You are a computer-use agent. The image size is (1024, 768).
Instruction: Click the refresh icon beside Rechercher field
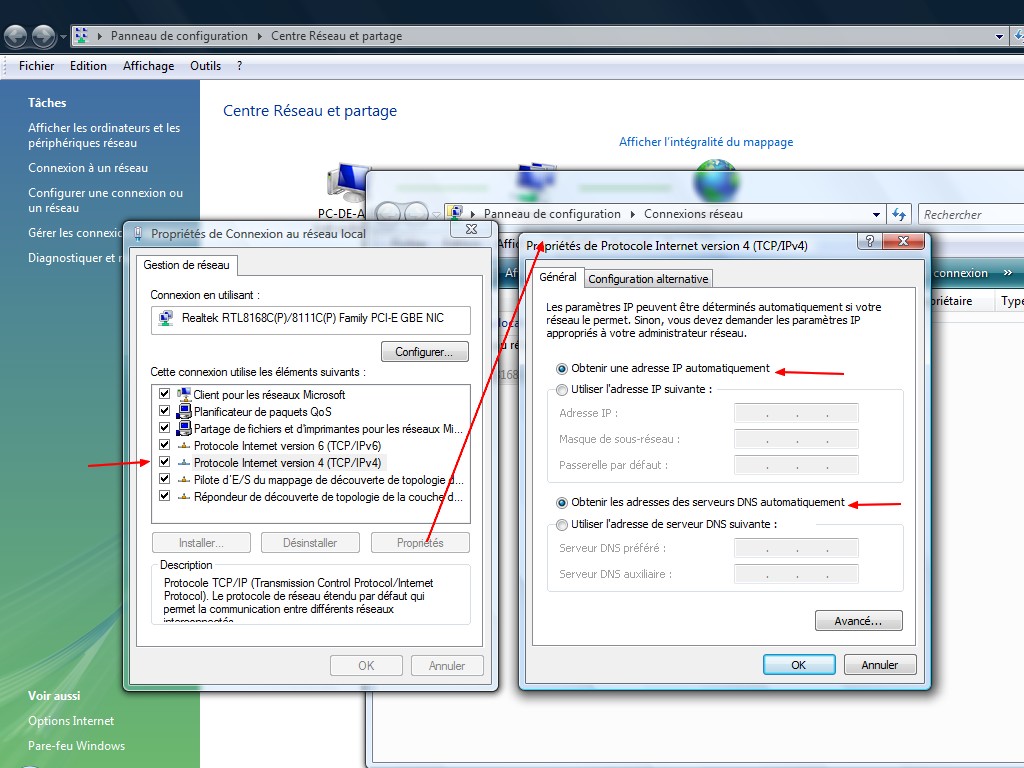click(x=899, y=214)
